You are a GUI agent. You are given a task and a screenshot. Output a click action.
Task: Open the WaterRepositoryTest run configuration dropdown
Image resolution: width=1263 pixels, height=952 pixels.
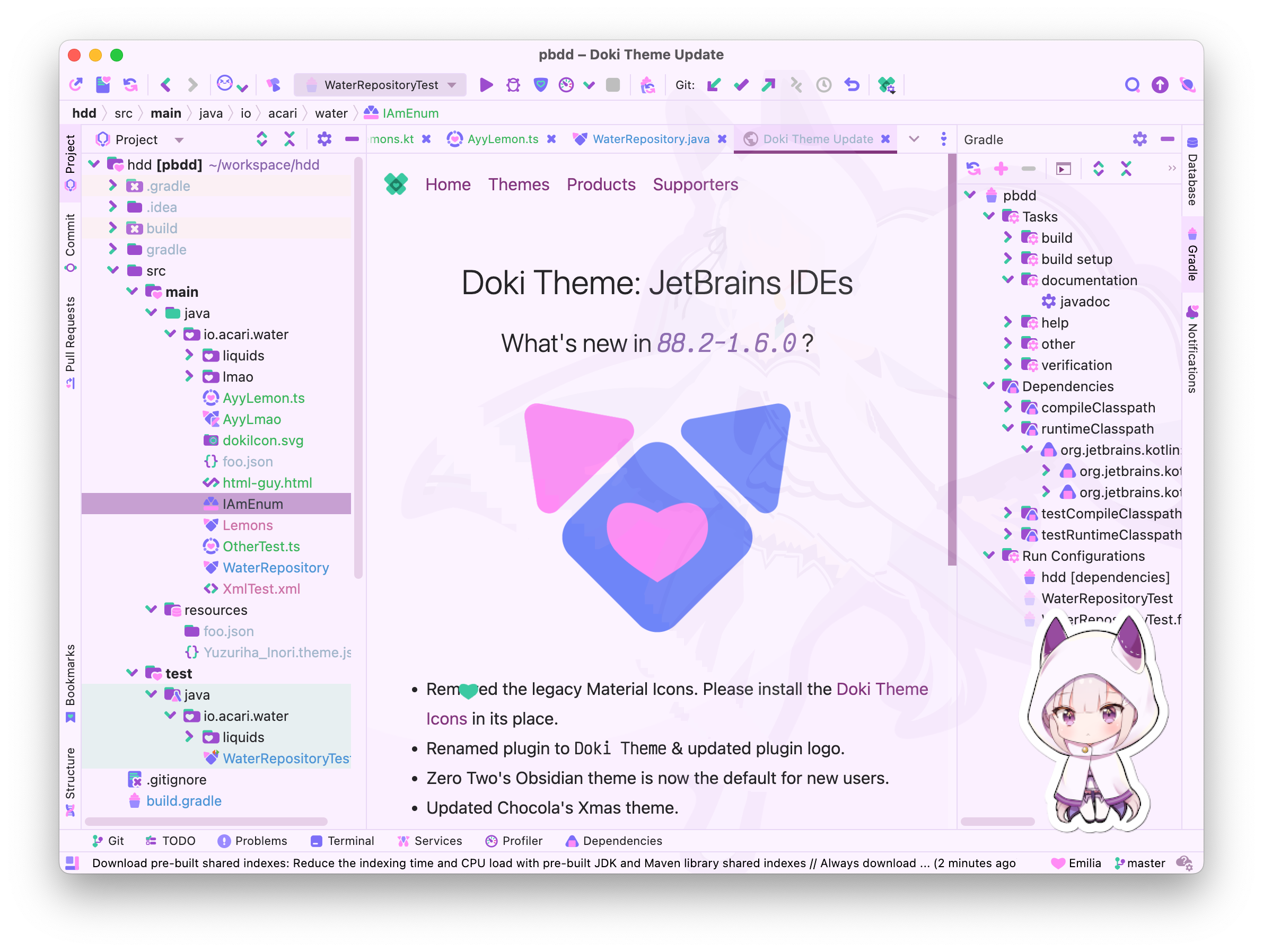pyautogui.click(x=381, y=85)
